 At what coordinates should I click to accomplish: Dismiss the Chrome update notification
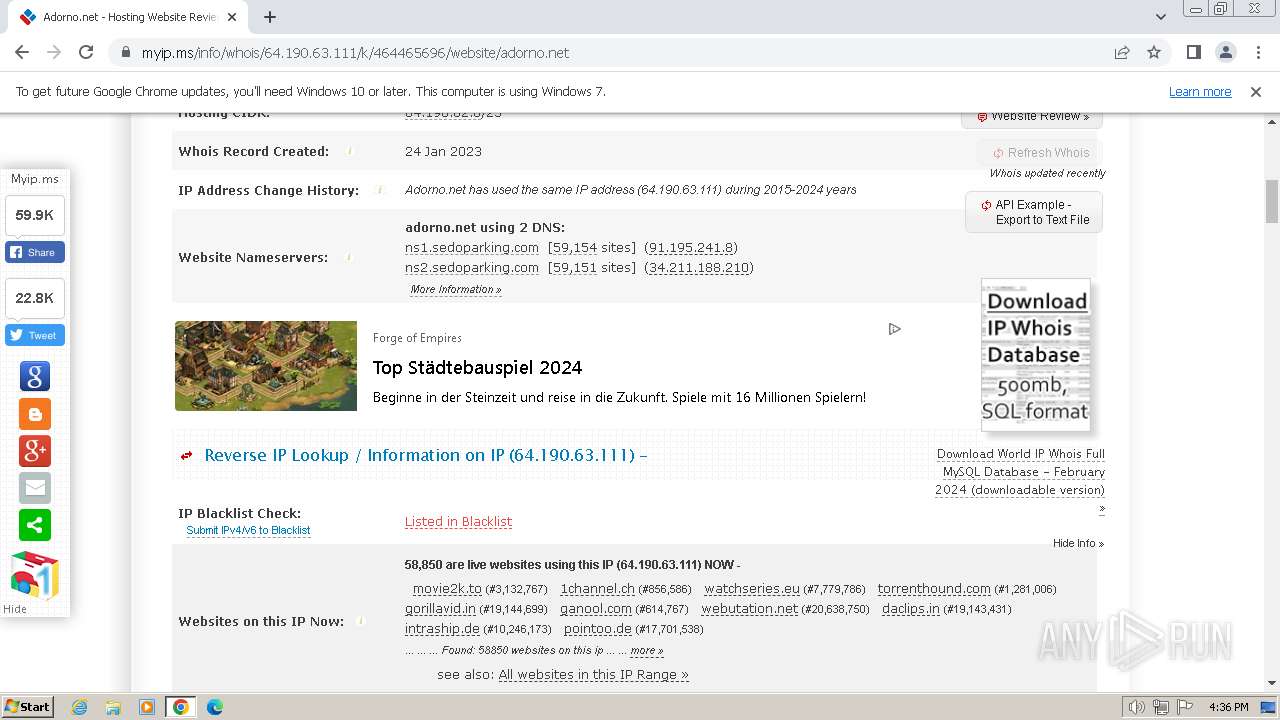(x=1256, y=91)
